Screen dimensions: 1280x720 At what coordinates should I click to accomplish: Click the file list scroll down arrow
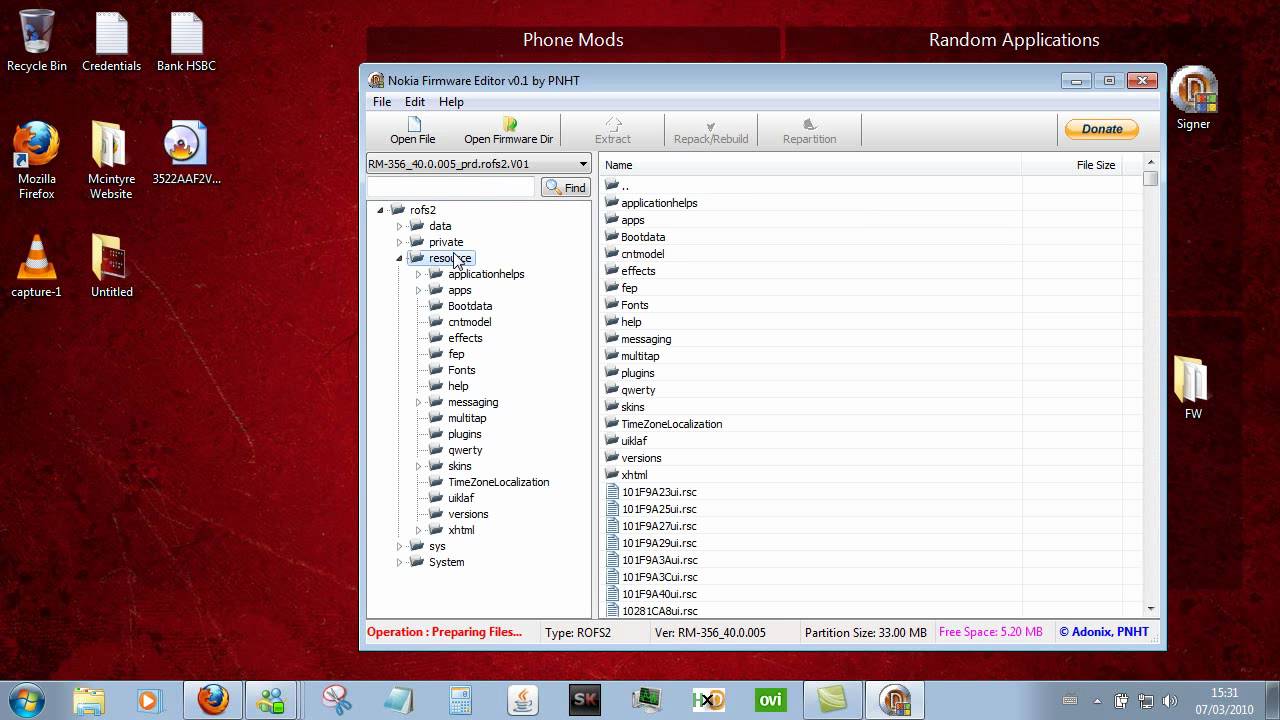[1151, 608]
